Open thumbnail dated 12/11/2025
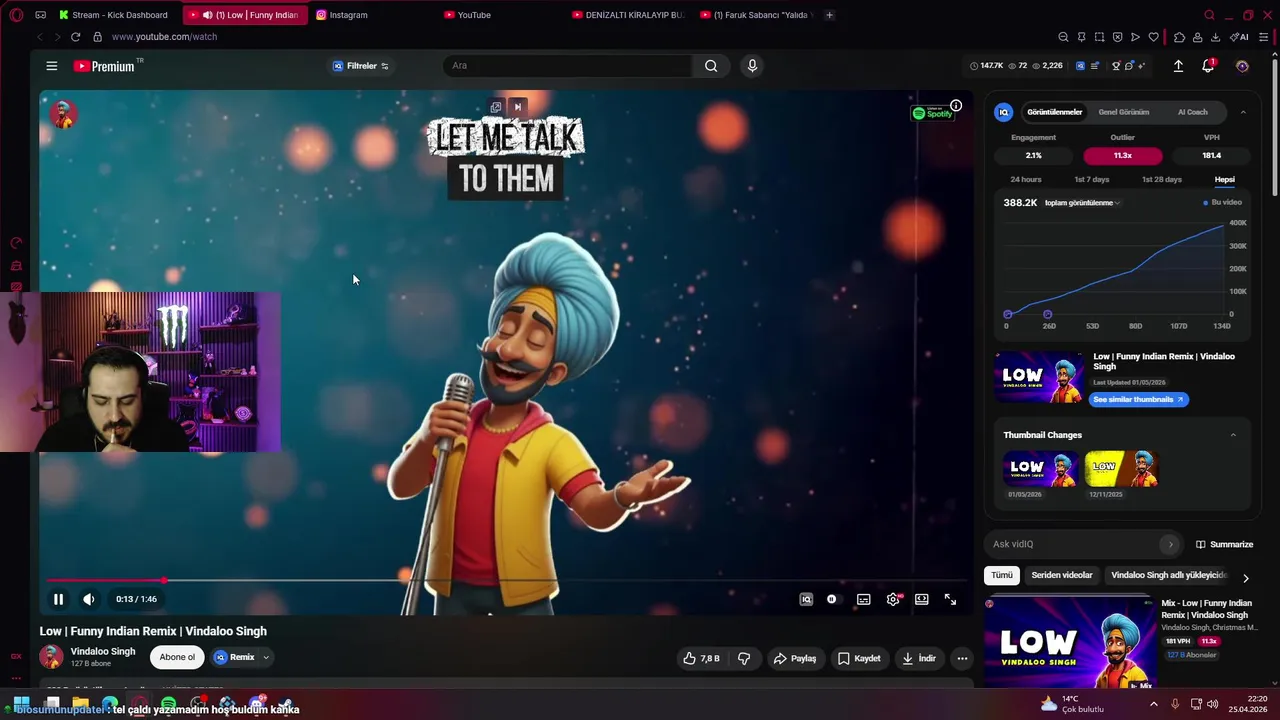Screen dimensions: 1280x720 [1122, 468]
